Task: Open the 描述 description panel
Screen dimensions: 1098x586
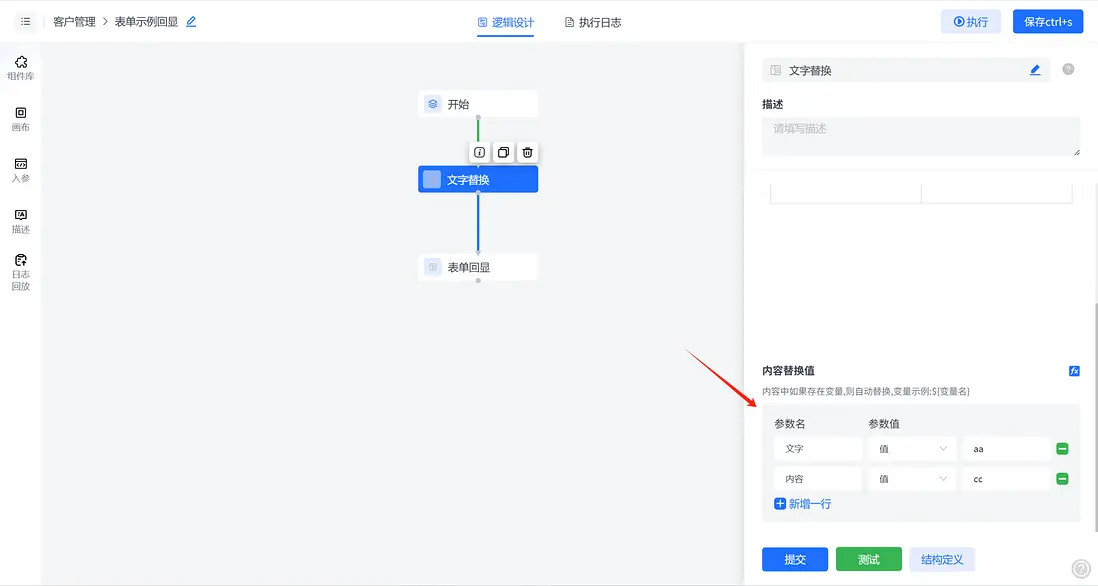Action: 20,220
